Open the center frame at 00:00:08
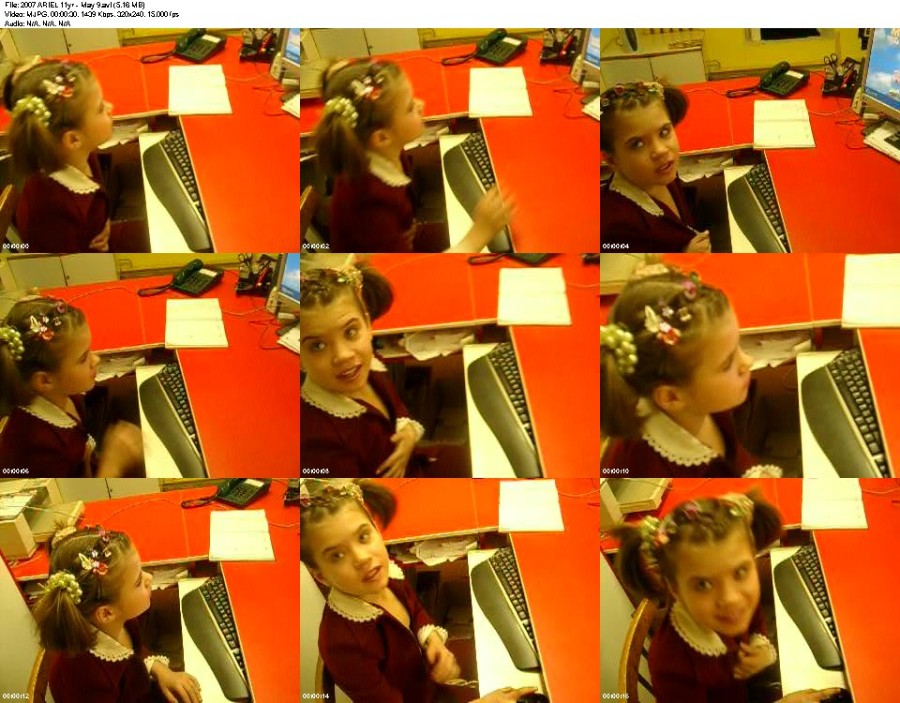 click(x=450, y=366)
